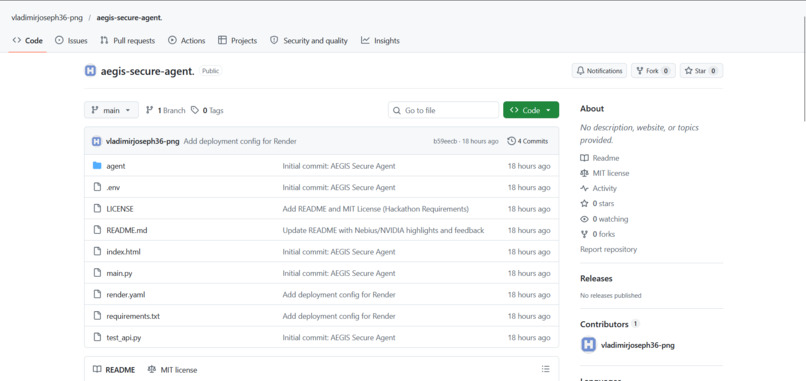Open README.md file
This screenshot has height=381, width=806.
[x=127, y=230]
